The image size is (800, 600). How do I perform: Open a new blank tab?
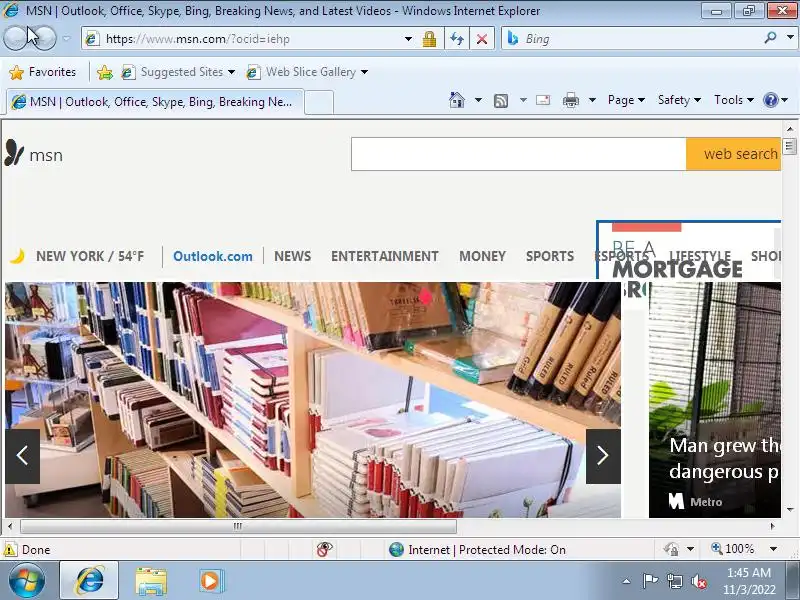[319, 102]
